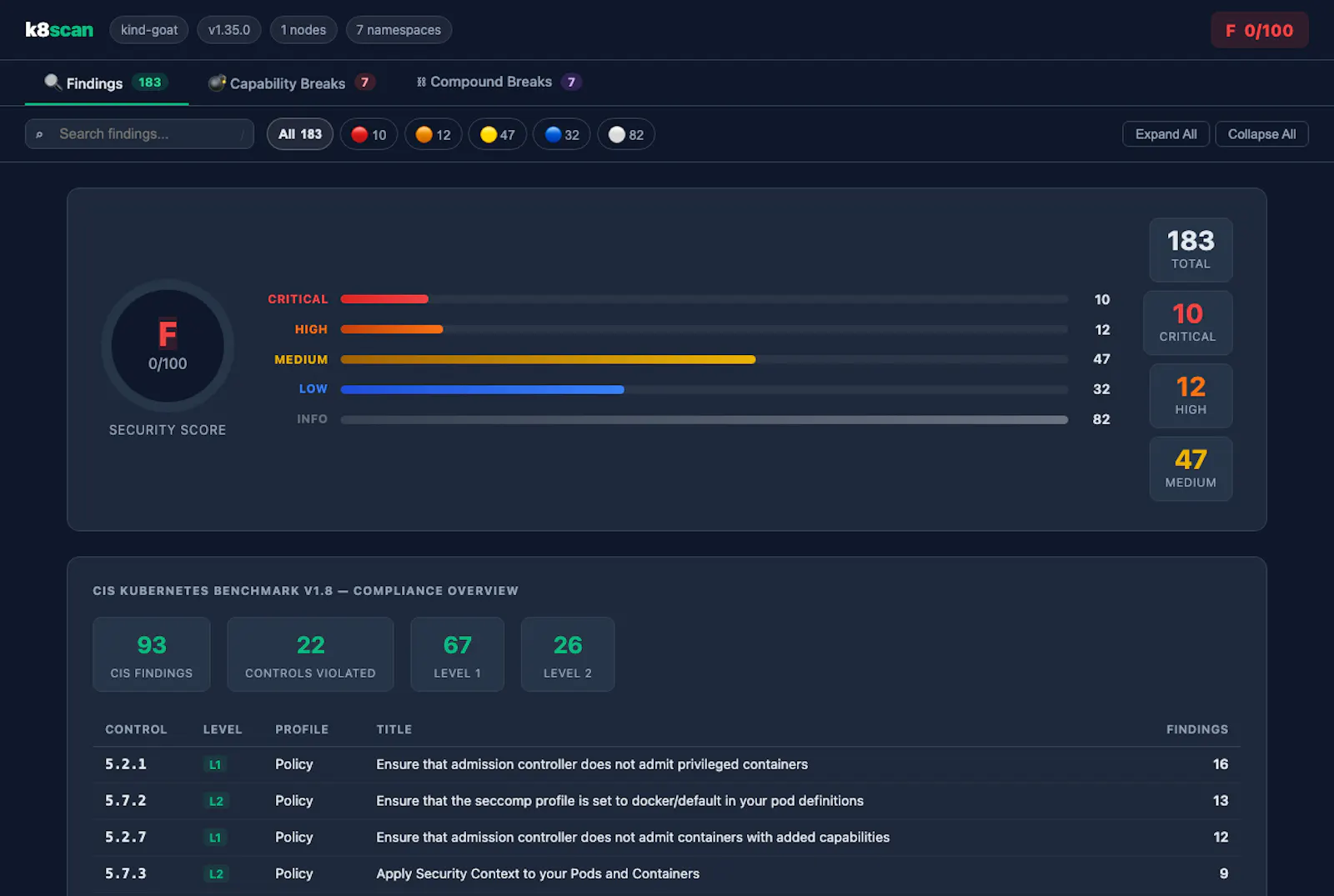
Task: Click the 12 HIGH stat card
Action: 1191,396
